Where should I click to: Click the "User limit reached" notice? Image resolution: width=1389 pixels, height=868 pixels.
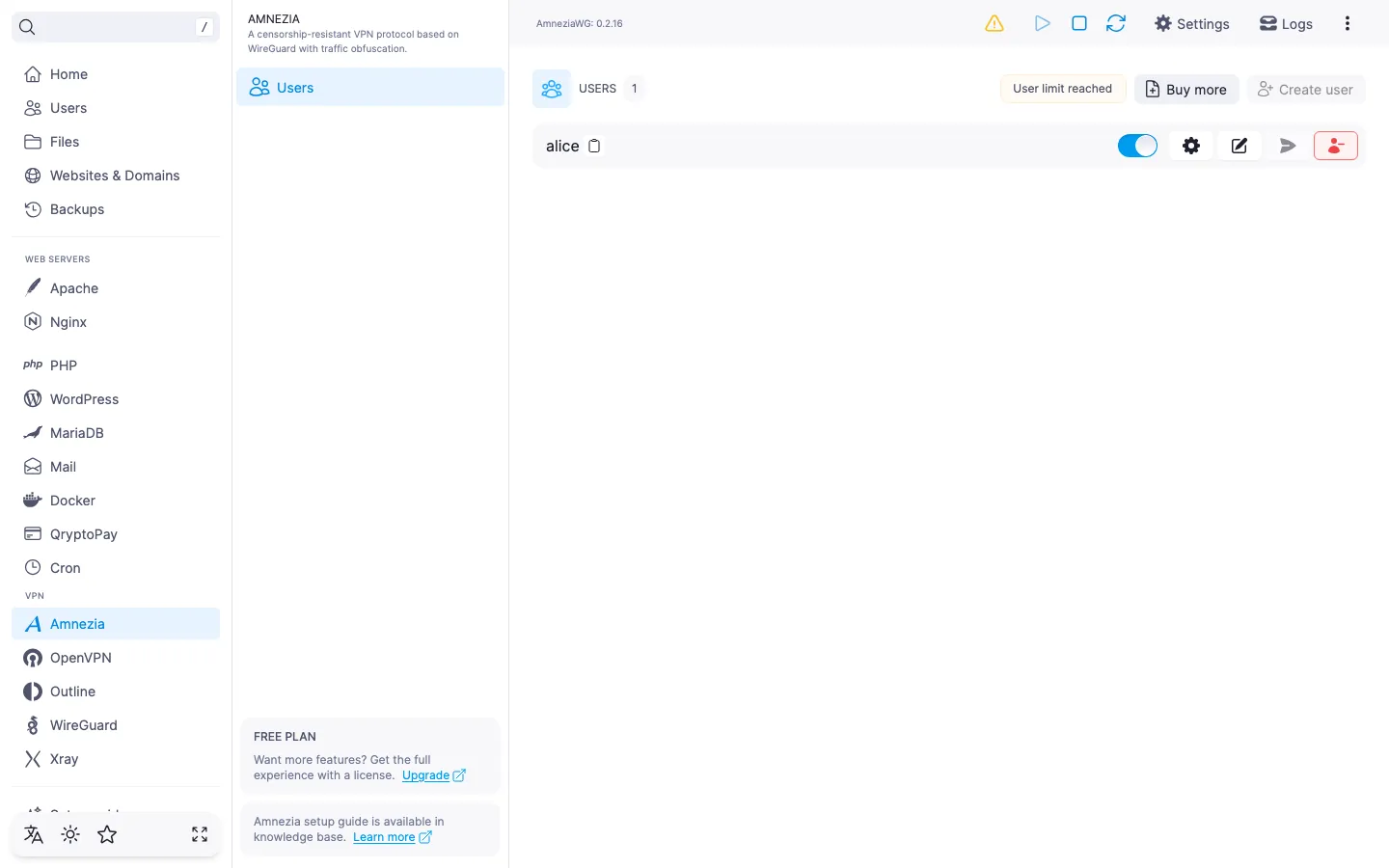(1063, 89)
